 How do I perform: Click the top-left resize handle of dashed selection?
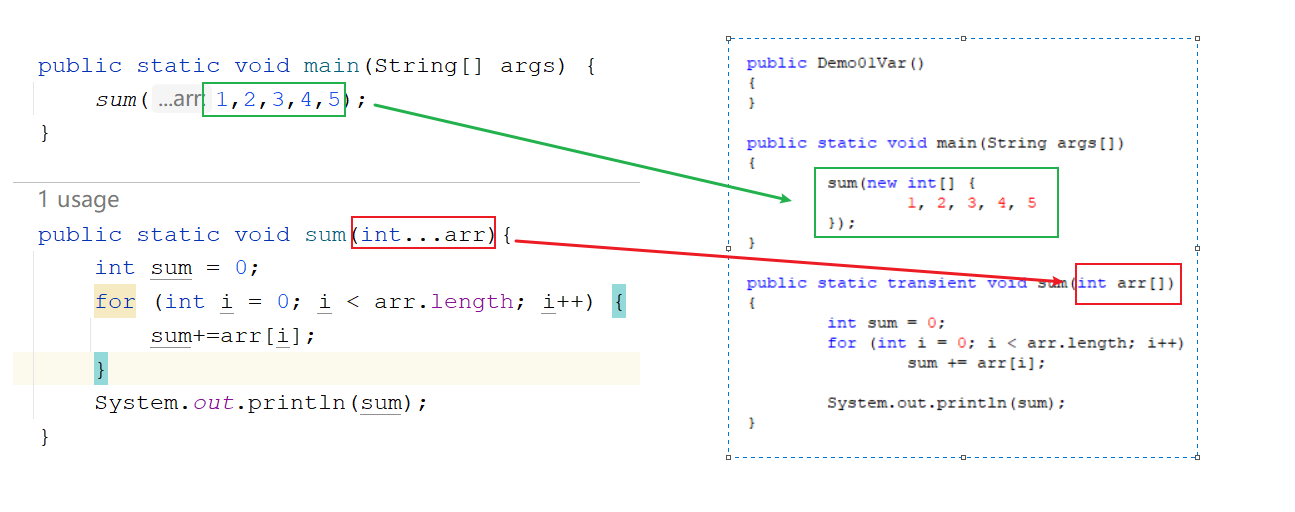(x=728, y=39)
